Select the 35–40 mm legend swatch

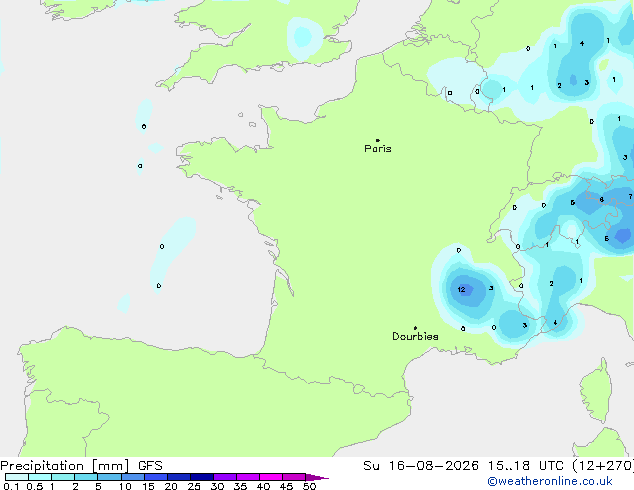click(248, 477)
